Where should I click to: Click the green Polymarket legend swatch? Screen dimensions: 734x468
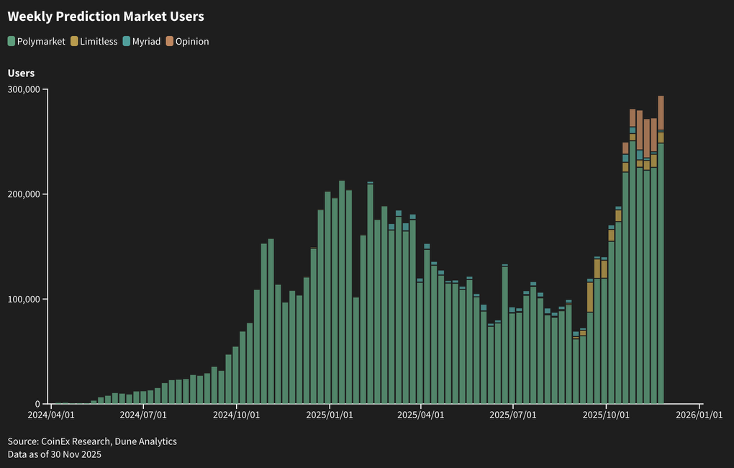(x=11, y=41)
